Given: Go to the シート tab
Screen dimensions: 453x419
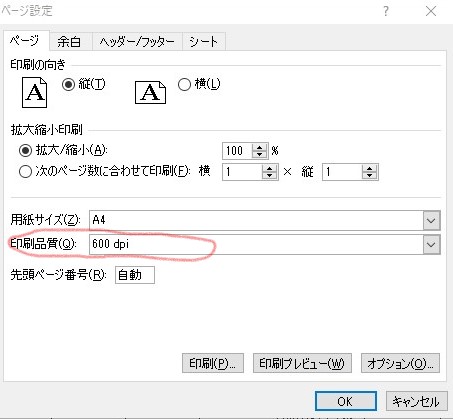Looking at the screenshot, I should pyautogui.click(x=203, y=41).
